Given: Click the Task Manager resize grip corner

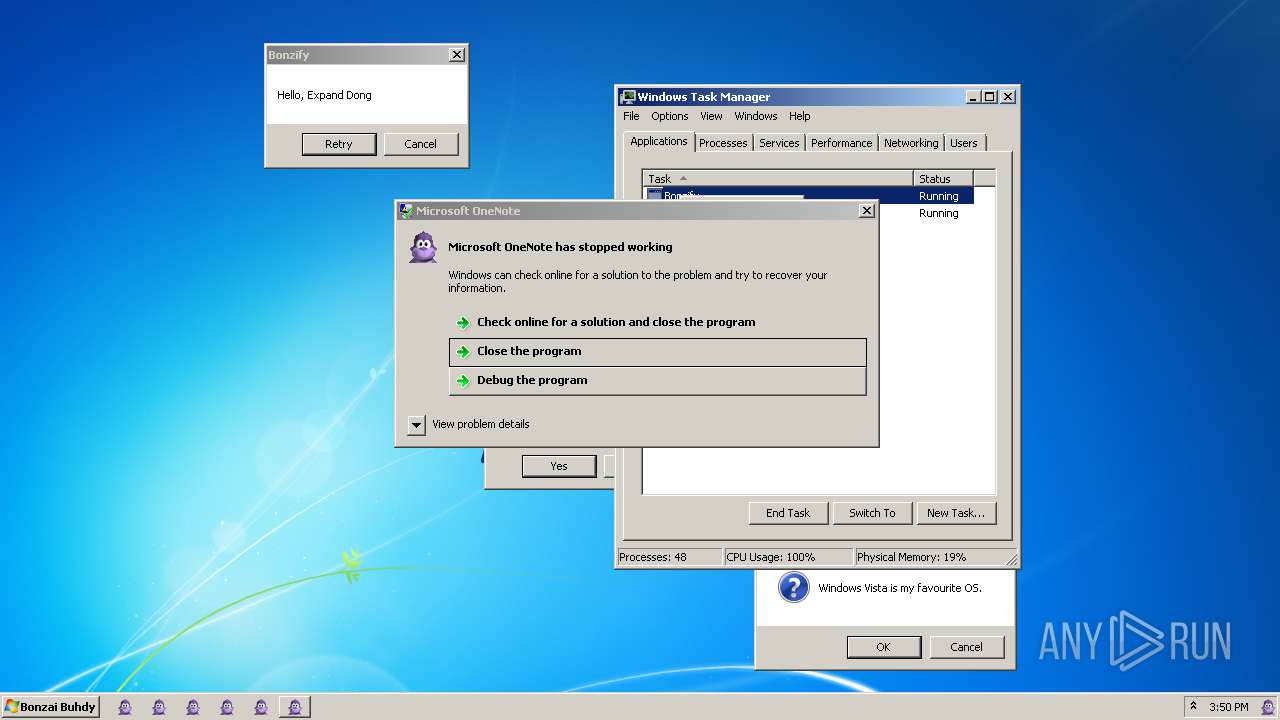Looking at the screenshot, I should coord(1011,559).
